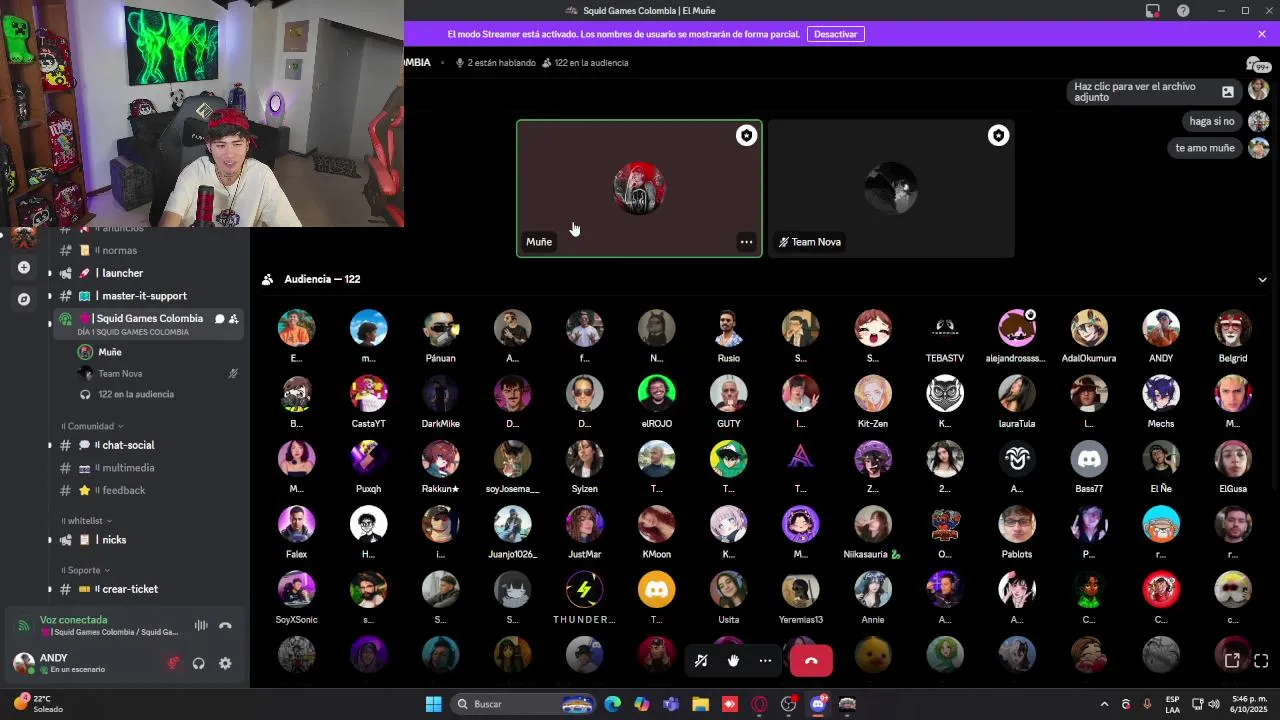Open Discord Help icon in title bar
Screen dimensions: 1280x720
click(1184, 11)
